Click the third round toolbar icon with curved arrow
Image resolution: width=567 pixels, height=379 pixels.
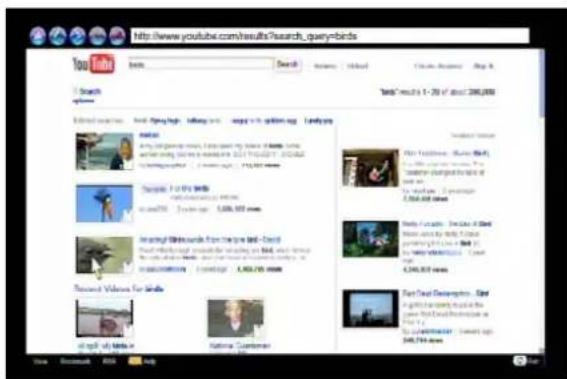click(x=77, y=36)
